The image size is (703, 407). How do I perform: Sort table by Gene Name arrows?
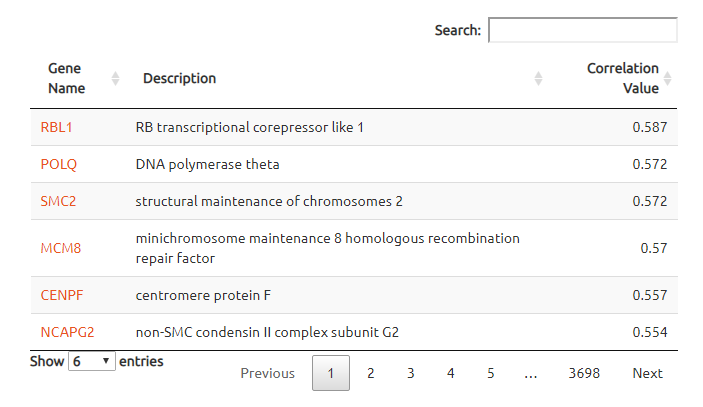point(115,78)
